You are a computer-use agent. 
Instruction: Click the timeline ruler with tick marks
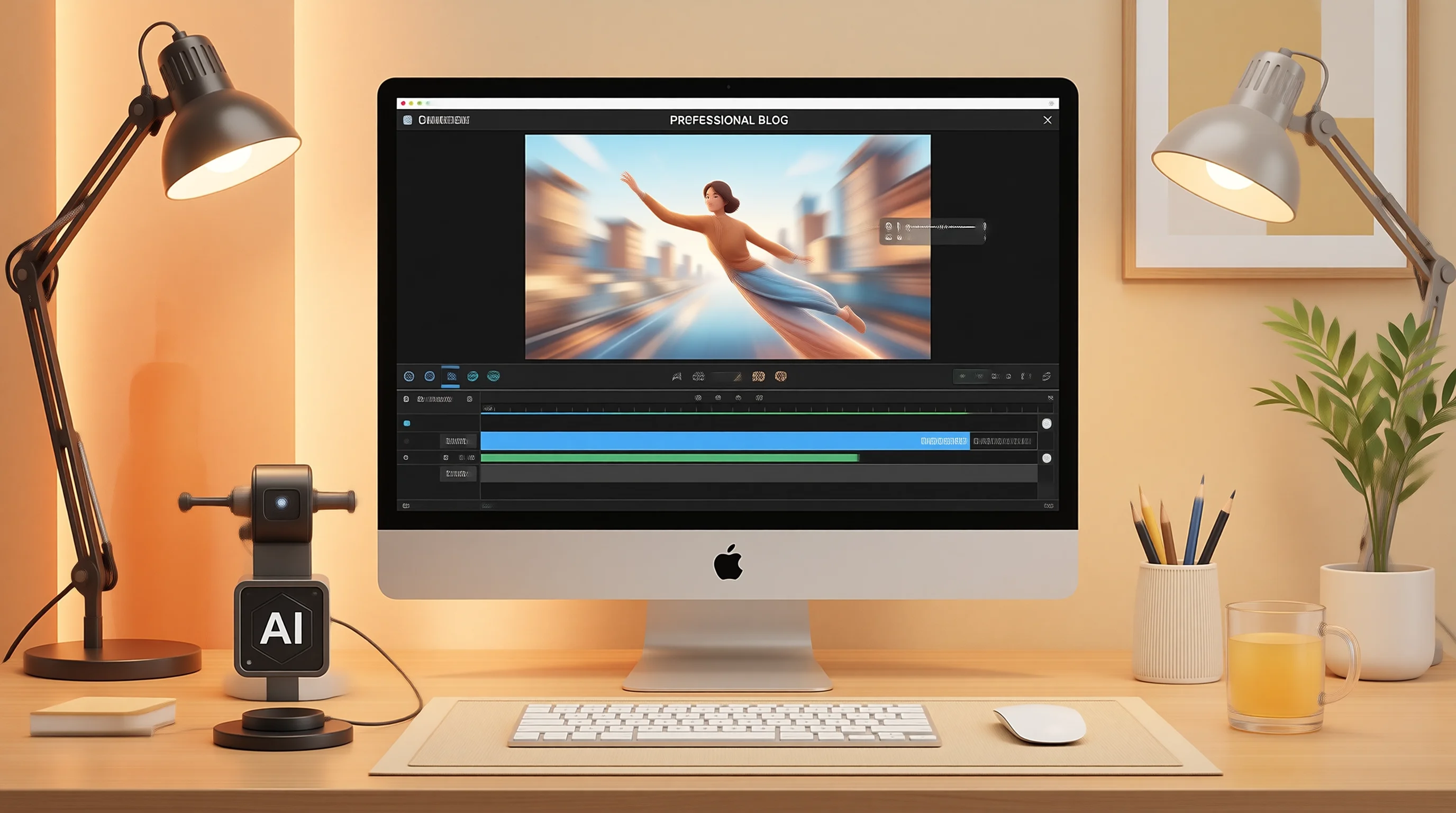coord(767,408)
